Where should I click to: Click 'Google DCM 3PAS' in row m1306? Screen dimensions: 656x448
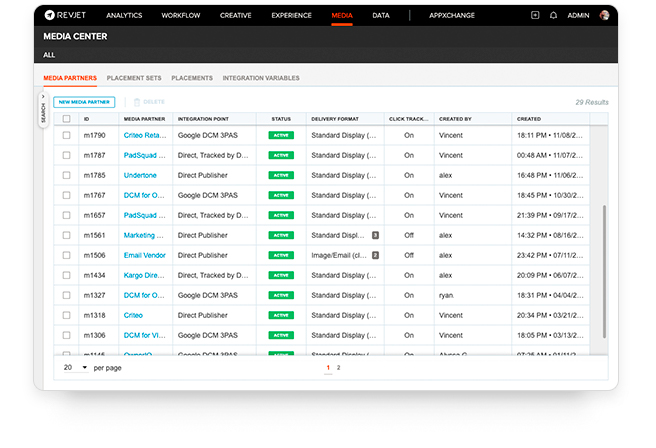(x=208, y=335)
